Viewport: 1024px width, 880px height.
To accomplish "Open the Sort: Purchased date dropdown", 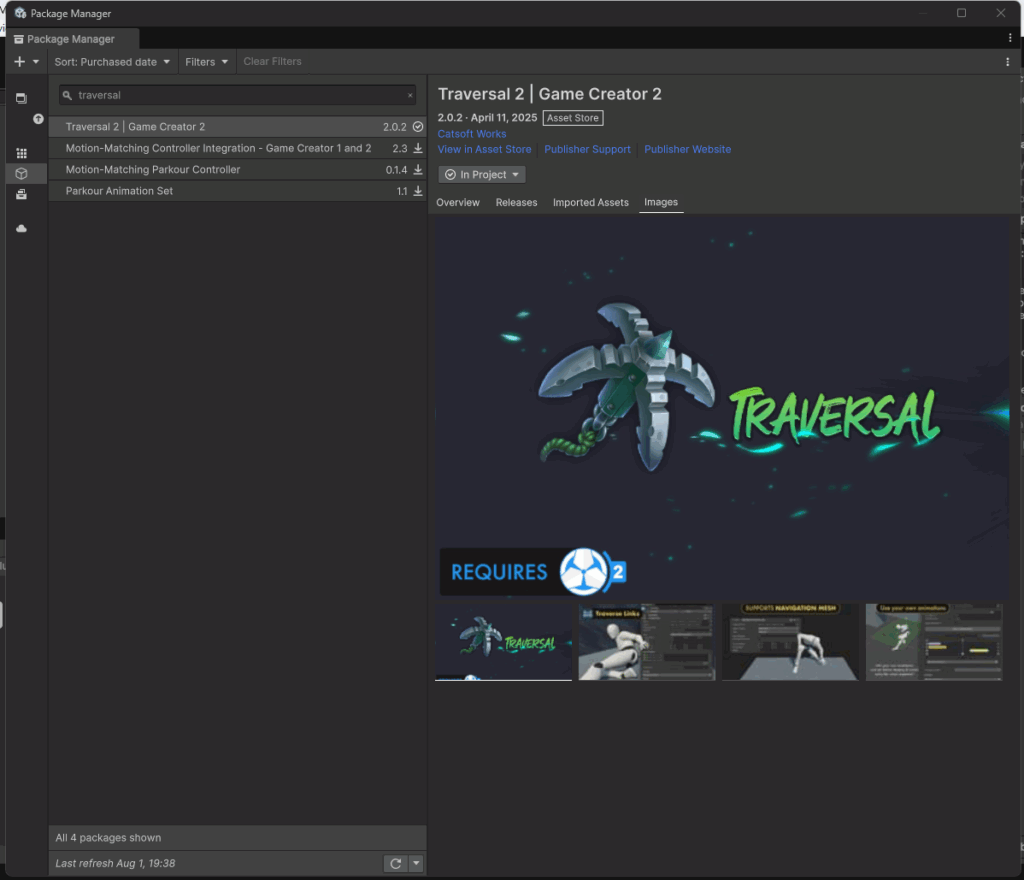I will pos(112,61).
